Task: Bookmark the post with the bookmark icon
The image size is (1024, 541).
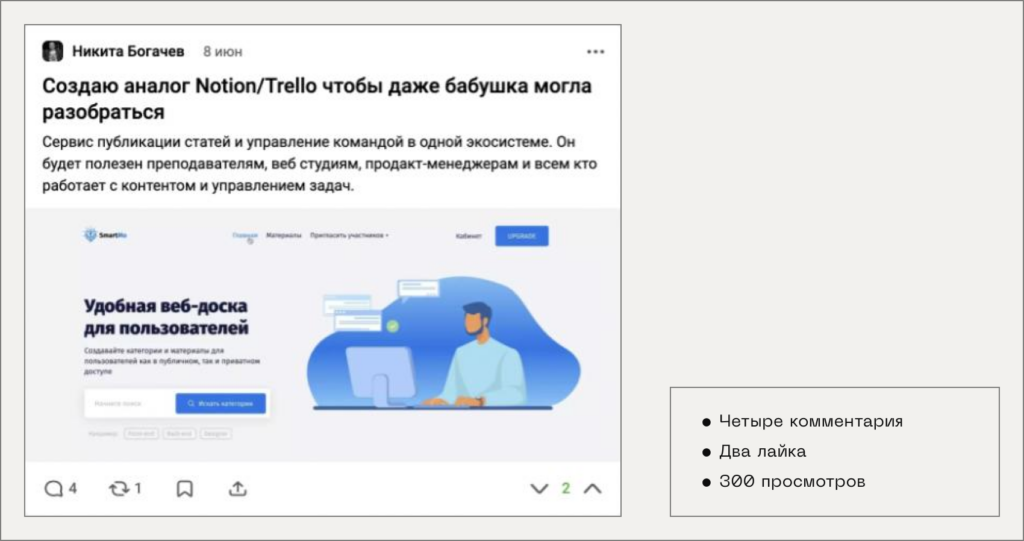Action: point(185,488)
